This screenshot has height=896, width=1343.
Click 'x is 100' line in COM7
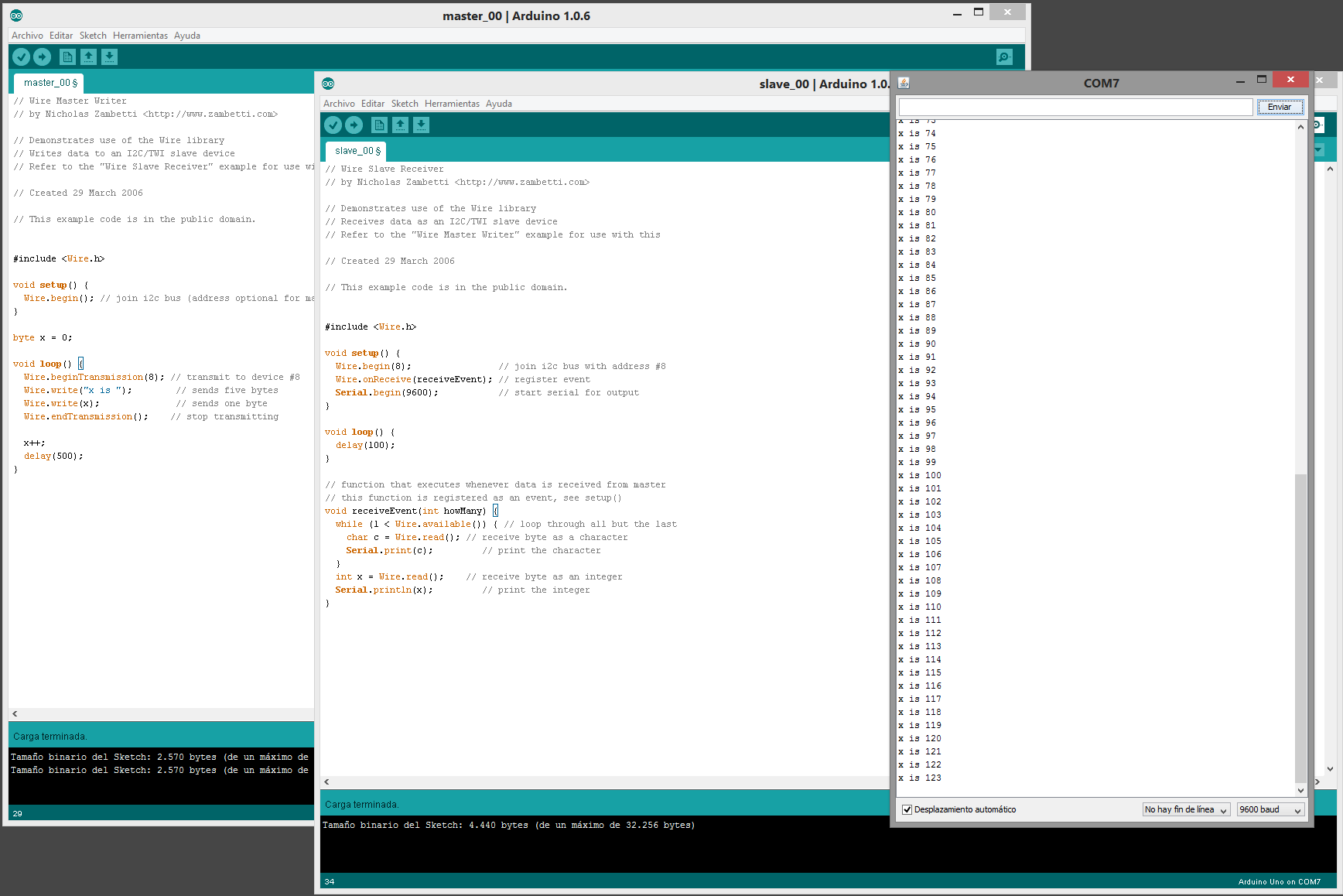click(x=920, y=475)
